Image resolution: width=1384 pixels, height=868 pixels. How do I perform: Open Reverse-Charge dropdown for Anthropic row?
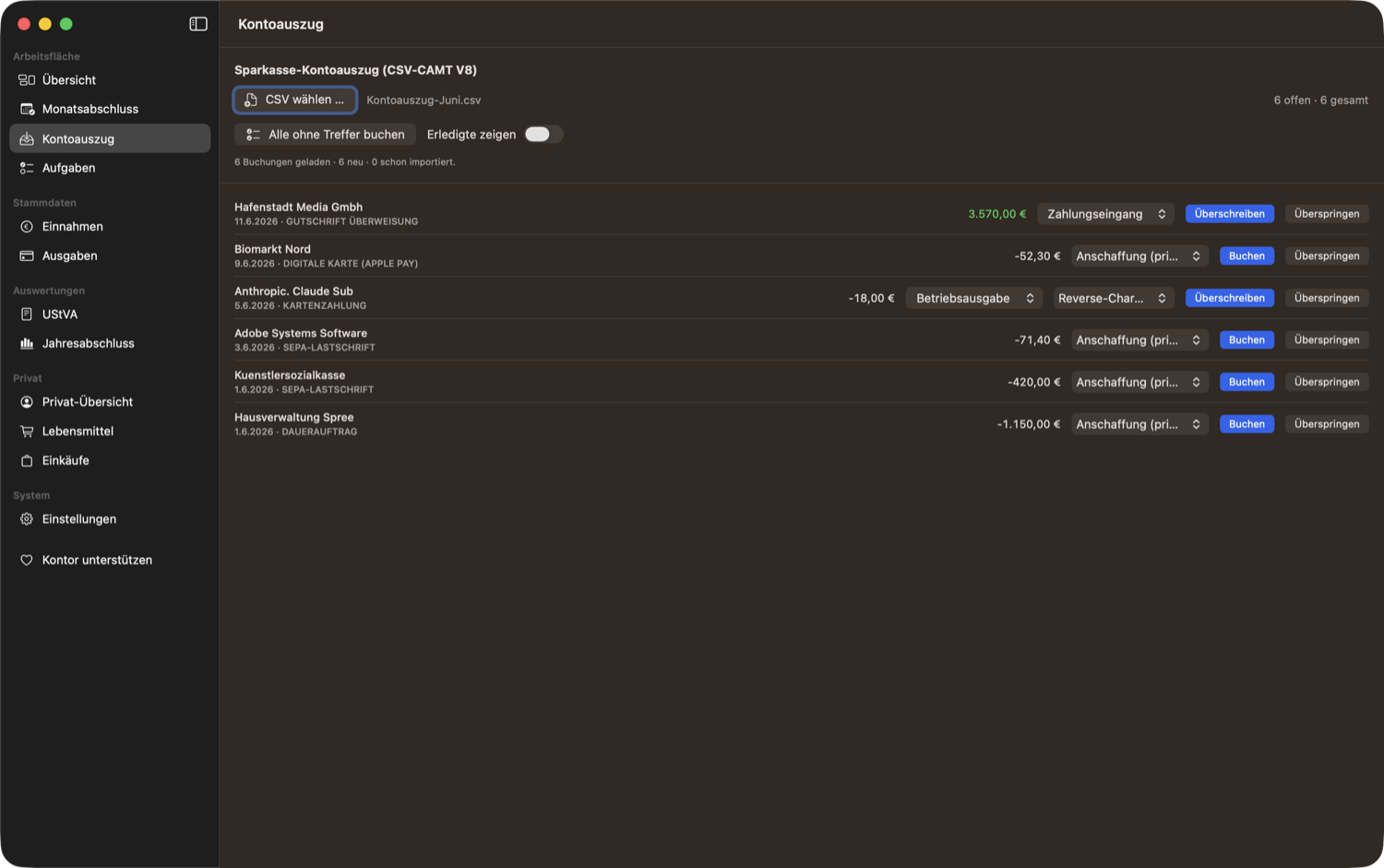tap(1114, 298)
